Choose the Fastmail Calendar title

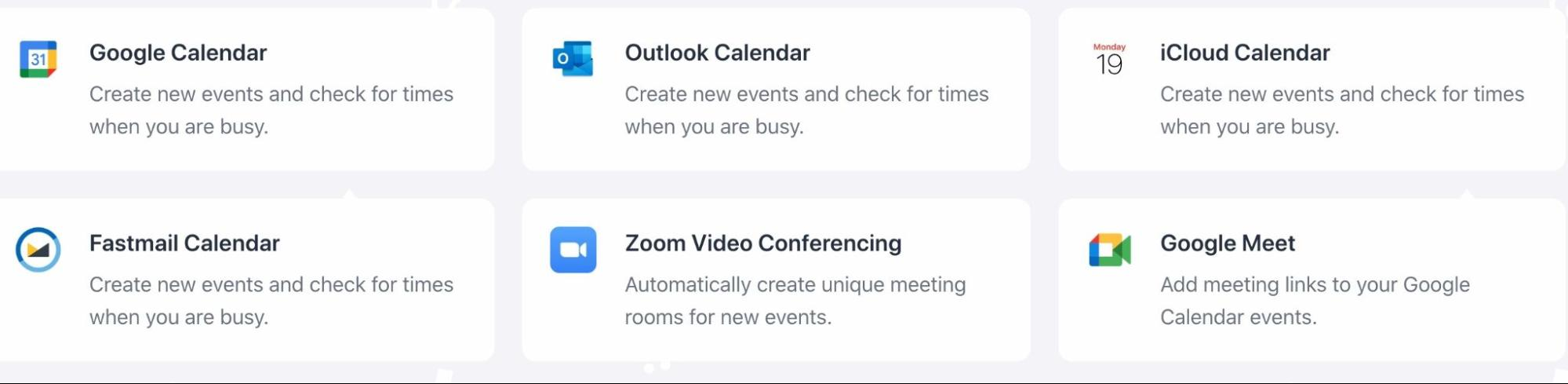click(184, 243)
